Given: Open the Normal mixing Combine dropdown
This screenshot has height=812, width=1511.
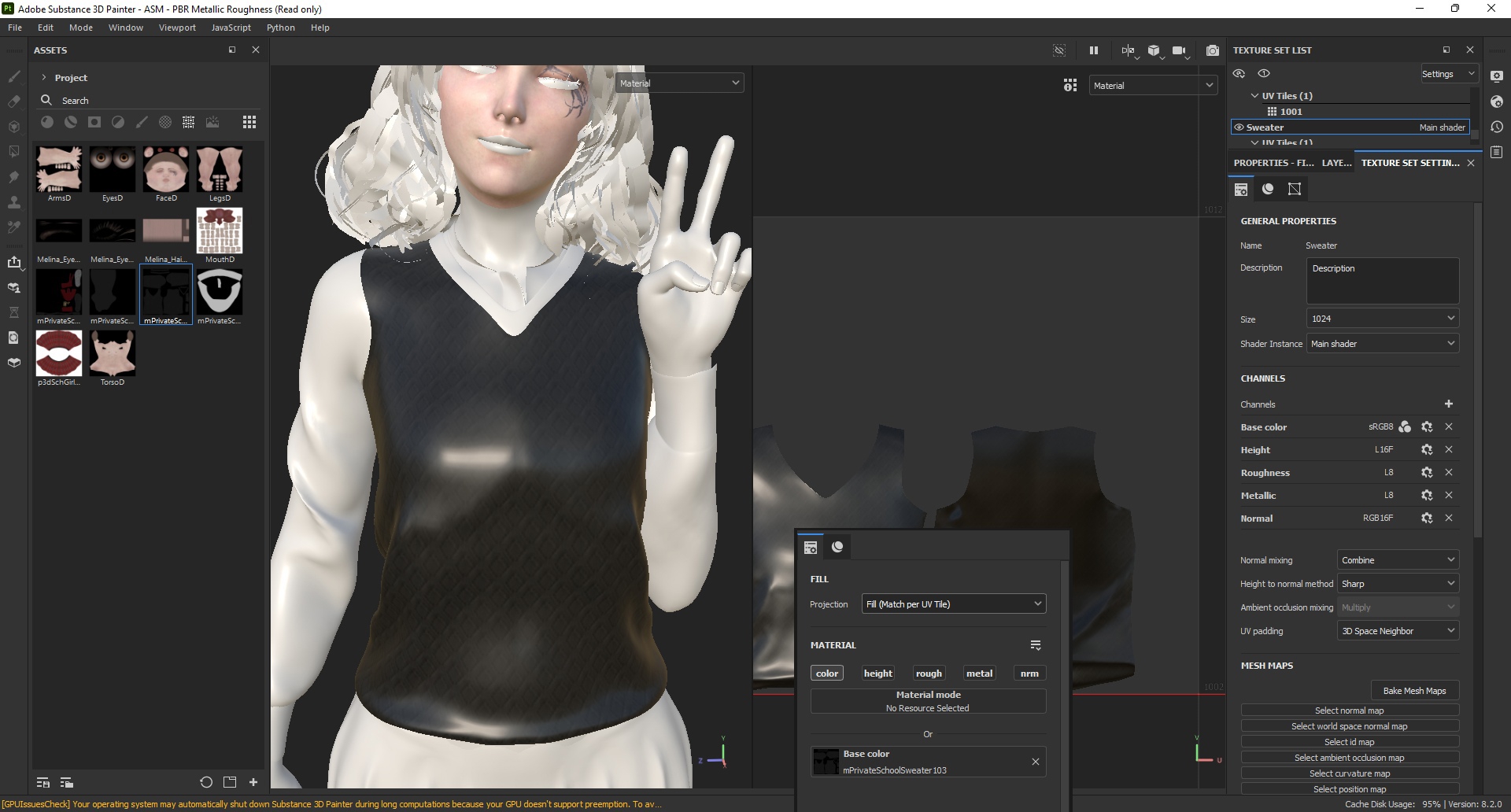Looking at the screenshot, I should point(1398,560).
